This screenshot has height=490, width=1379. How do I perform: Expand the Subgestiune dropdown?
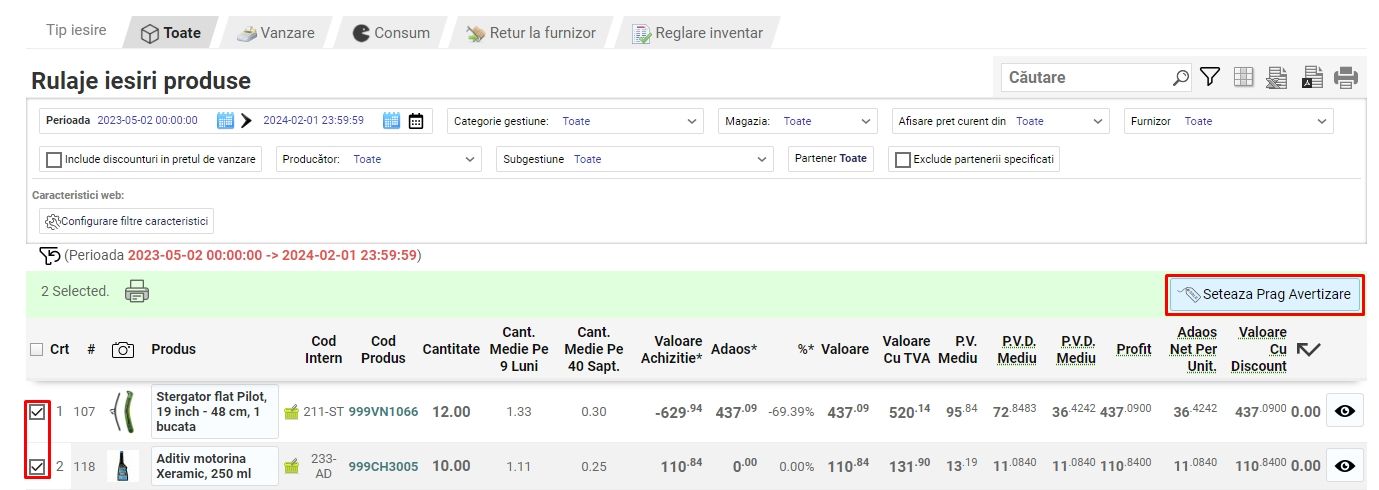point(635,159)
